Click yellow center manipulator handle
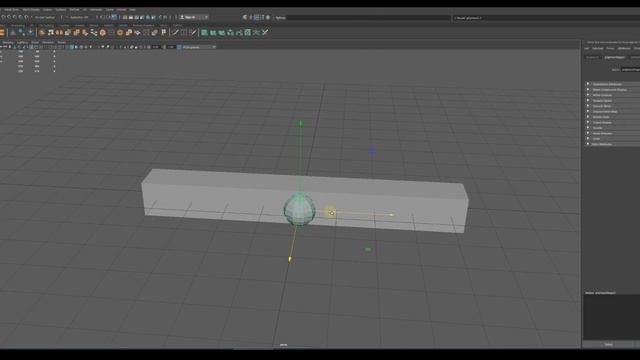 coord(331,212)
